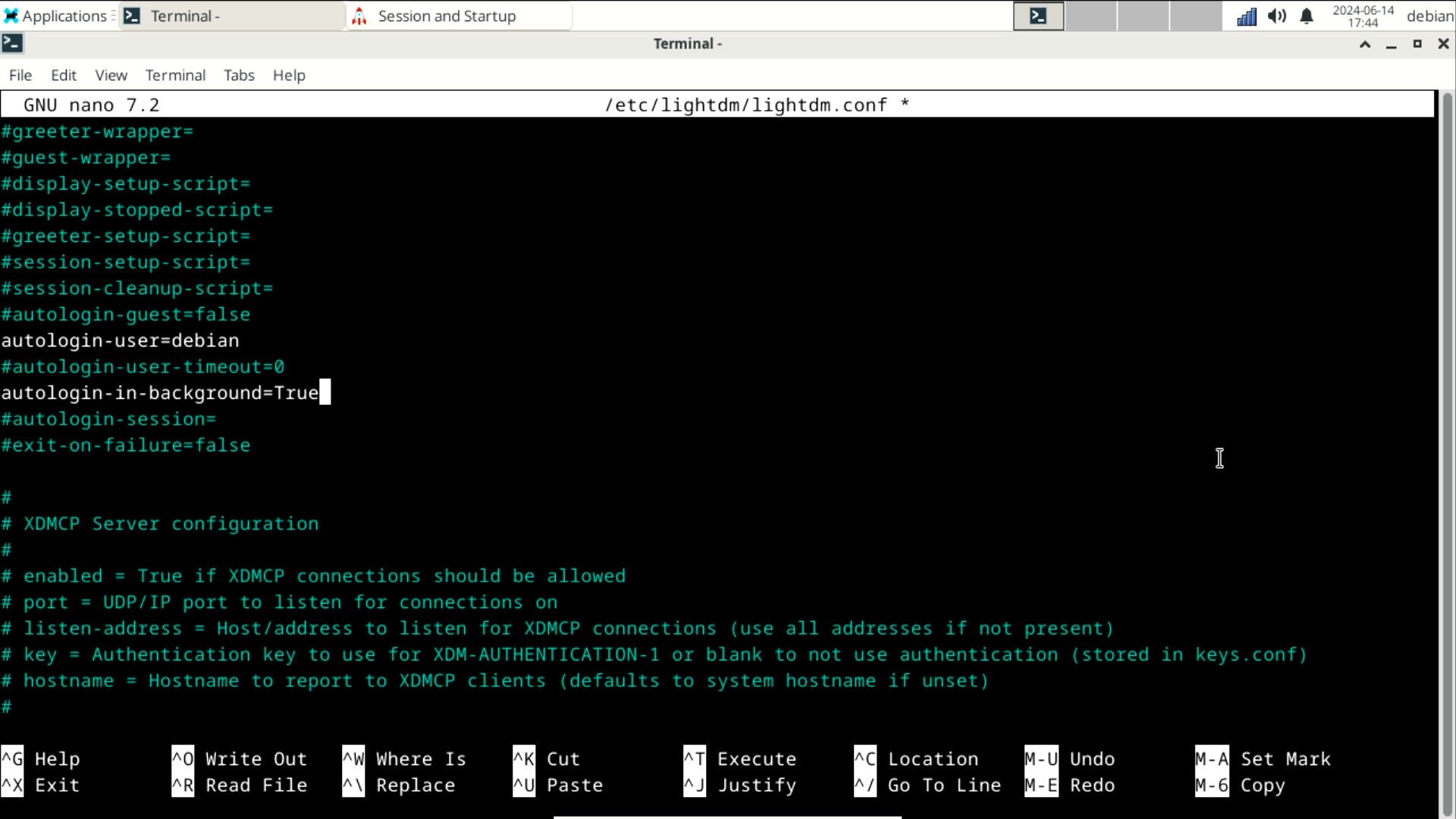Click the GNU nano 7.2 header text
Image resolution: width=1456 pixels, height=819 pixels.
coord(91,105)
